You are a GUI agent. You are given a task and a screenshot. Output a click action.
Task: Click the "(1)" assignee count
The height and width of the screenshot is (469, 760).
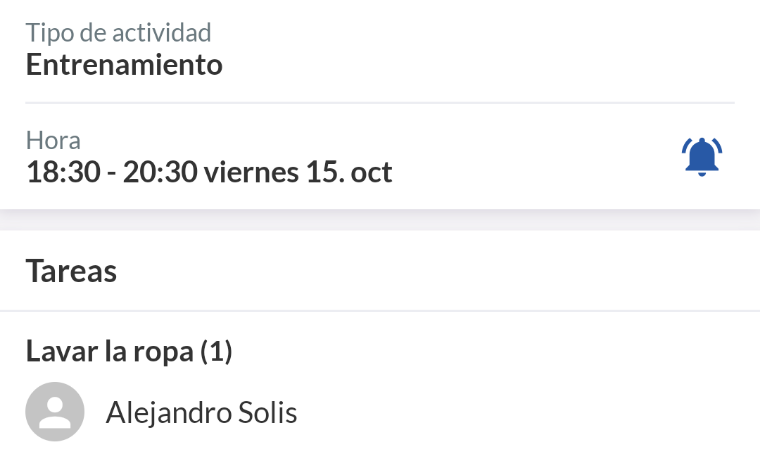(216, 351)
